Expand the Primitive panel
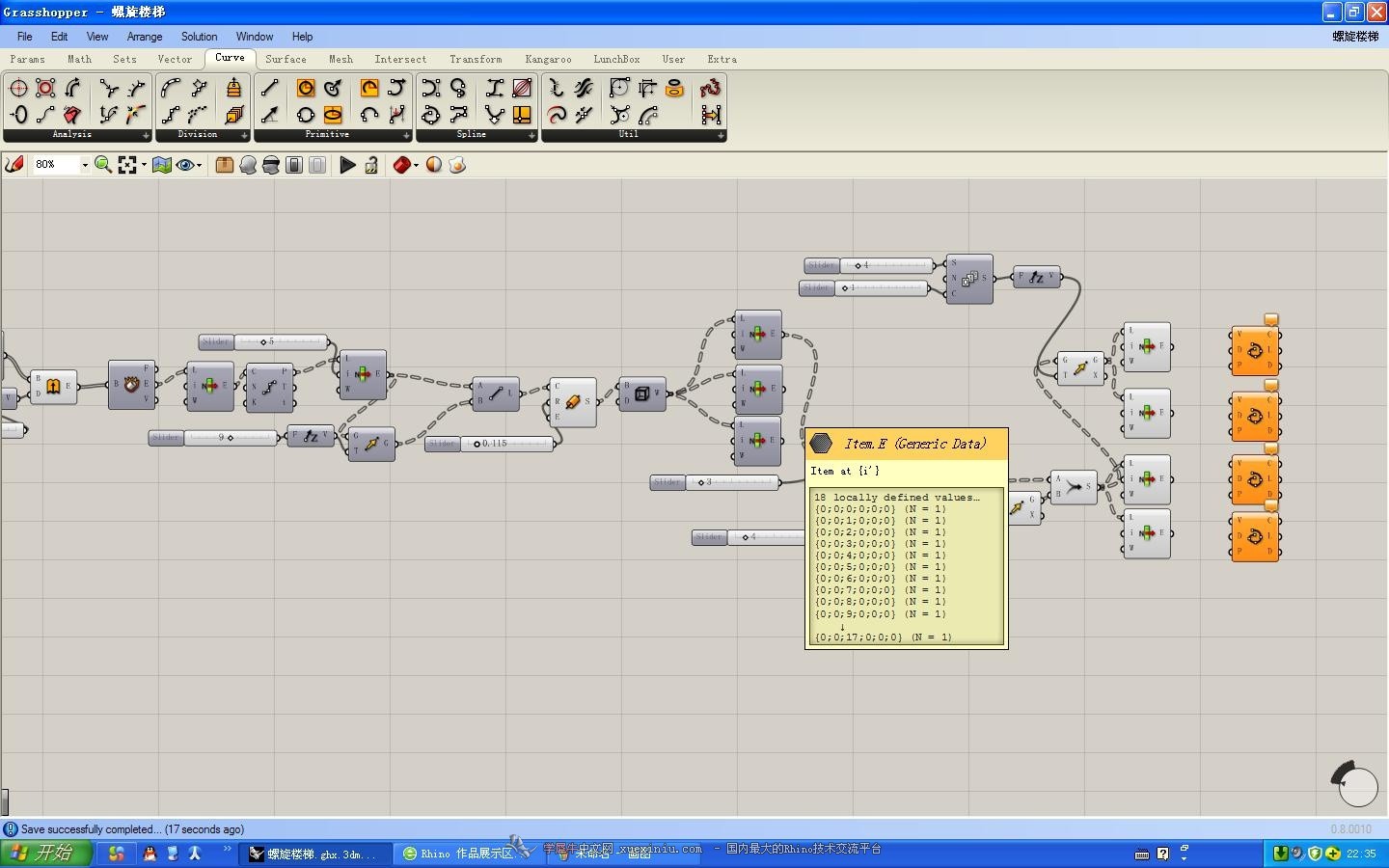 (405, 135)
